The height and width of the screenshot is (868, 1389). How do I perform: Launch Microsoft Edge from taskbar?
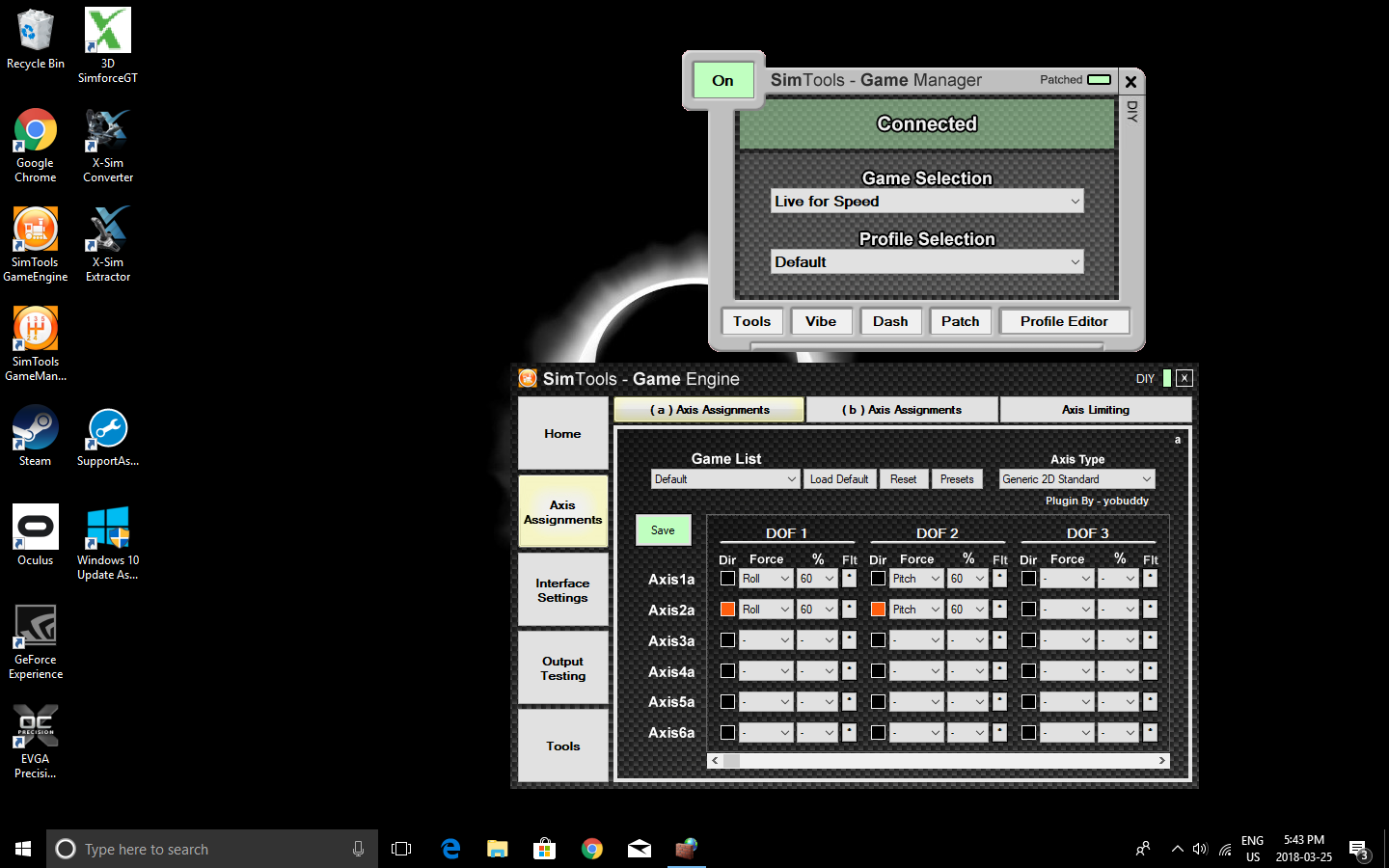450,849
